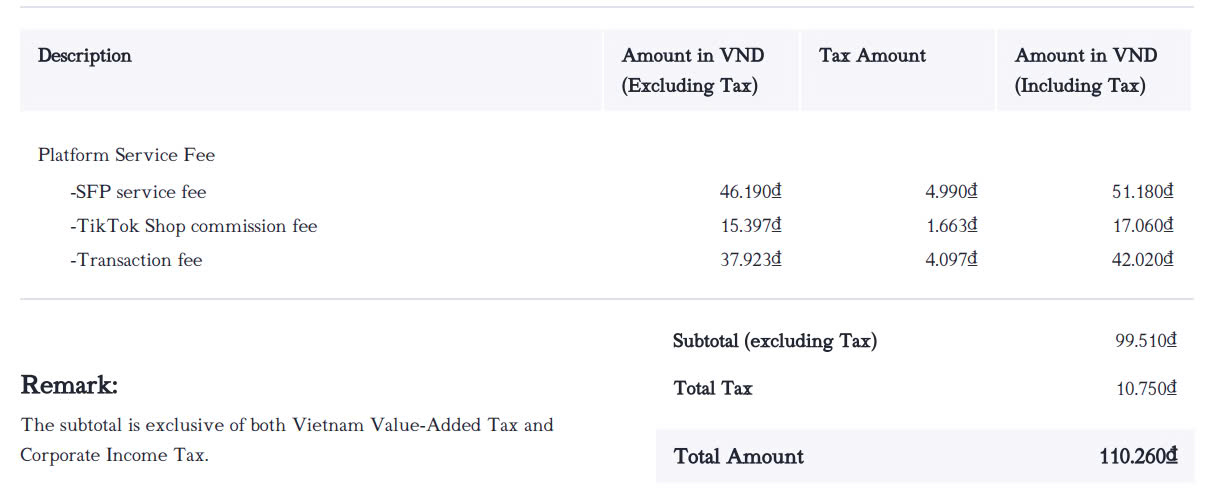Select the 4.097₫ transaction tax amount

coord(951,260)
